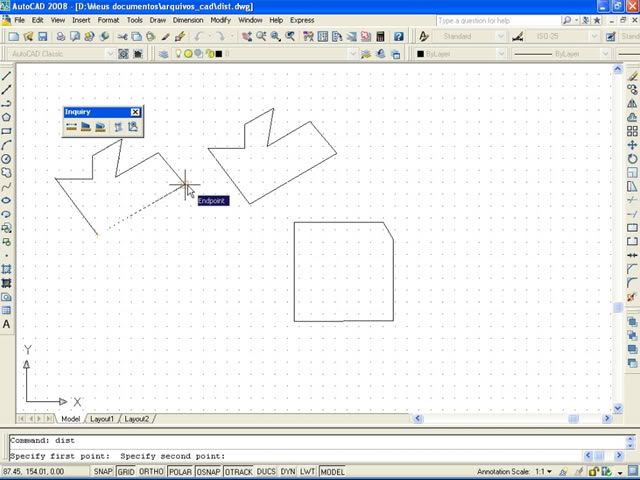Select the Multiline Text tool
The width and height of the screenshot is (640, 480).
coord(6,324)
